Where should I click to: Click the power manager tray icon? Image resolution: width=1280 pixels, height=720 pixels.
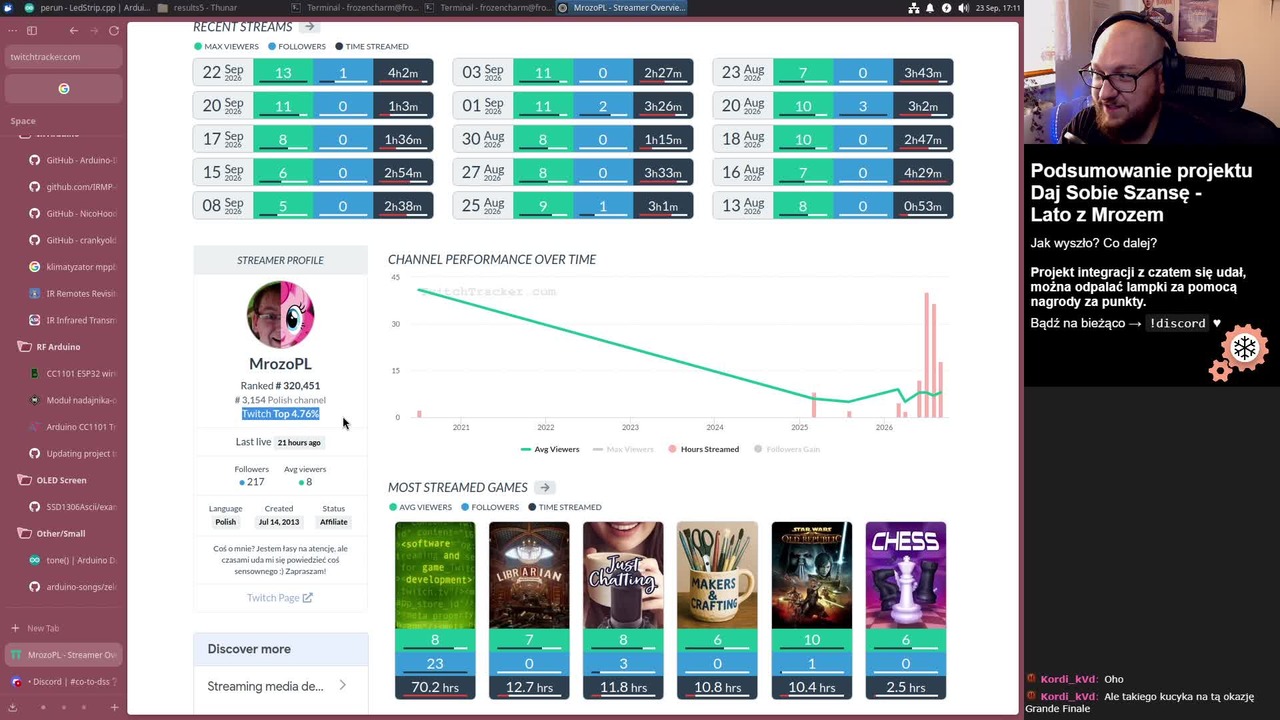coord(947,8)
